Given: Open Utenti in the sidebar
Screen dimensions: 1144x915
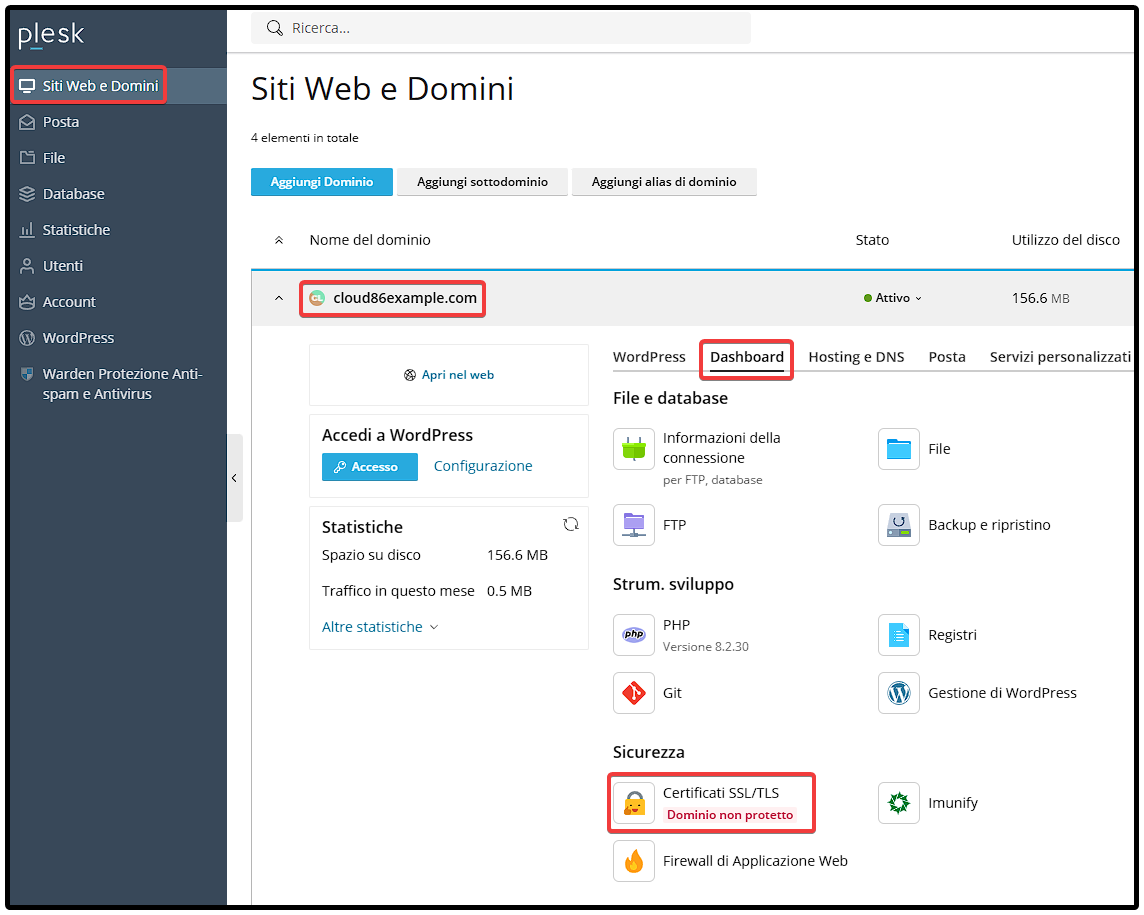Looking at the screenshot, I should 117,266.
